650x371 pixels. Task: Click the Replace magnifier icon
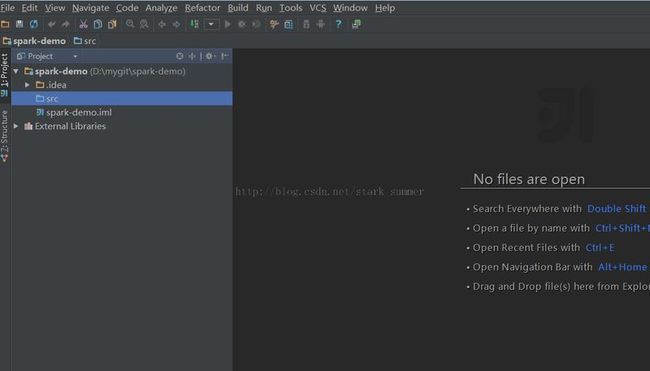[144, 24]
